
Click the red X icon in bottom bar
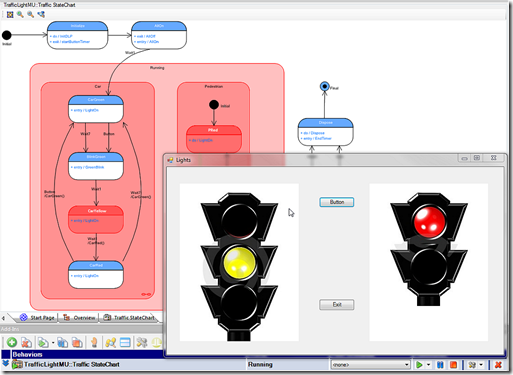pyautogui.click(x=498, y=365)
